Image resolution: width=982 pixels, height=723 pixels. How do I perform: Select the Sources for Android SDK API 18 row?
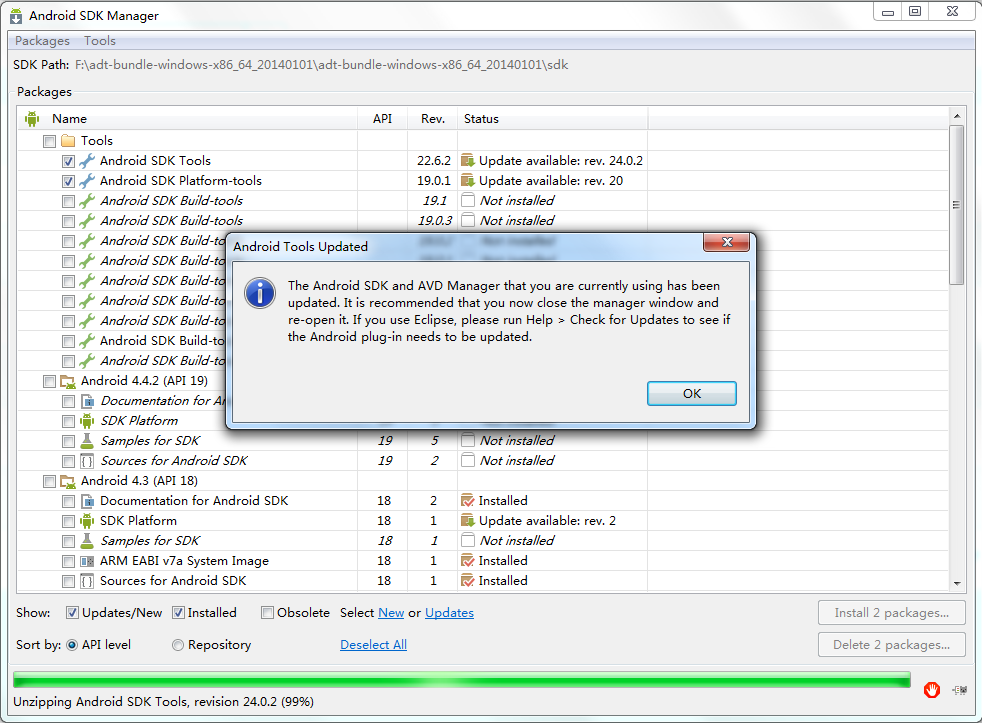[482, 581]
